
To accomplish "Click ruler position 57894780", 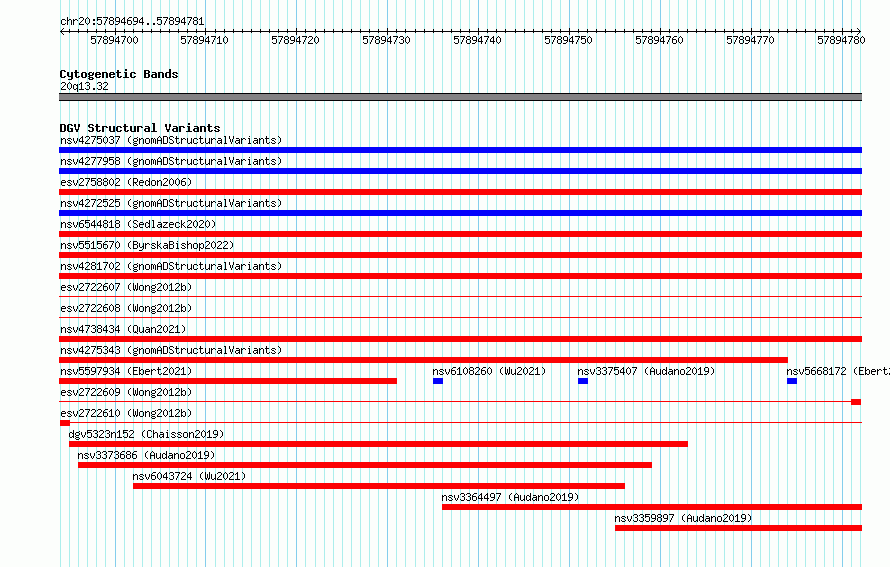I will tap(841, 40).
